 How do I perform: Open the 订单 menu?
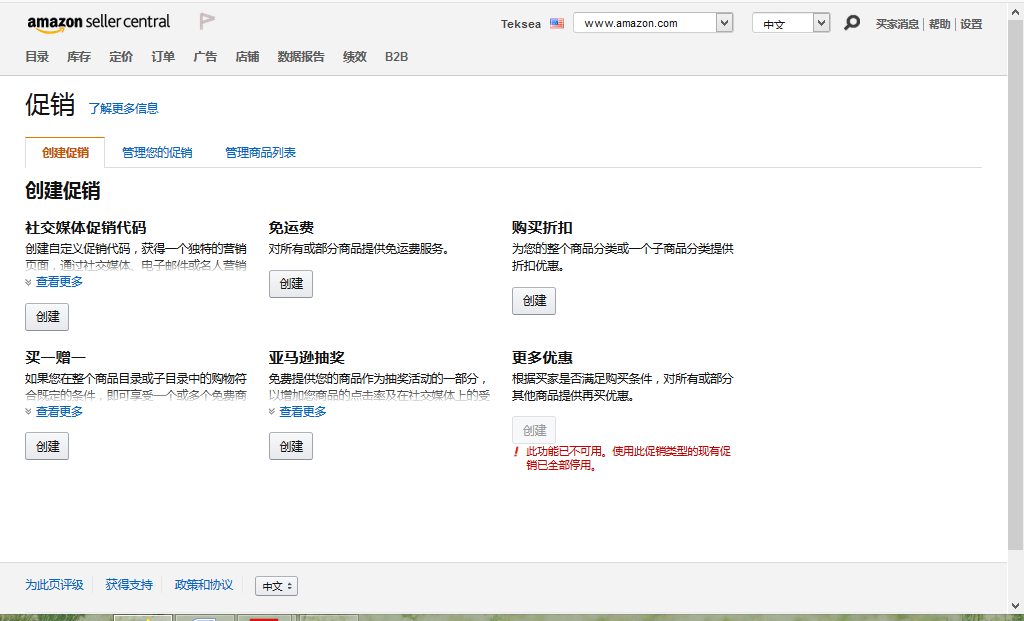[163, 57]
